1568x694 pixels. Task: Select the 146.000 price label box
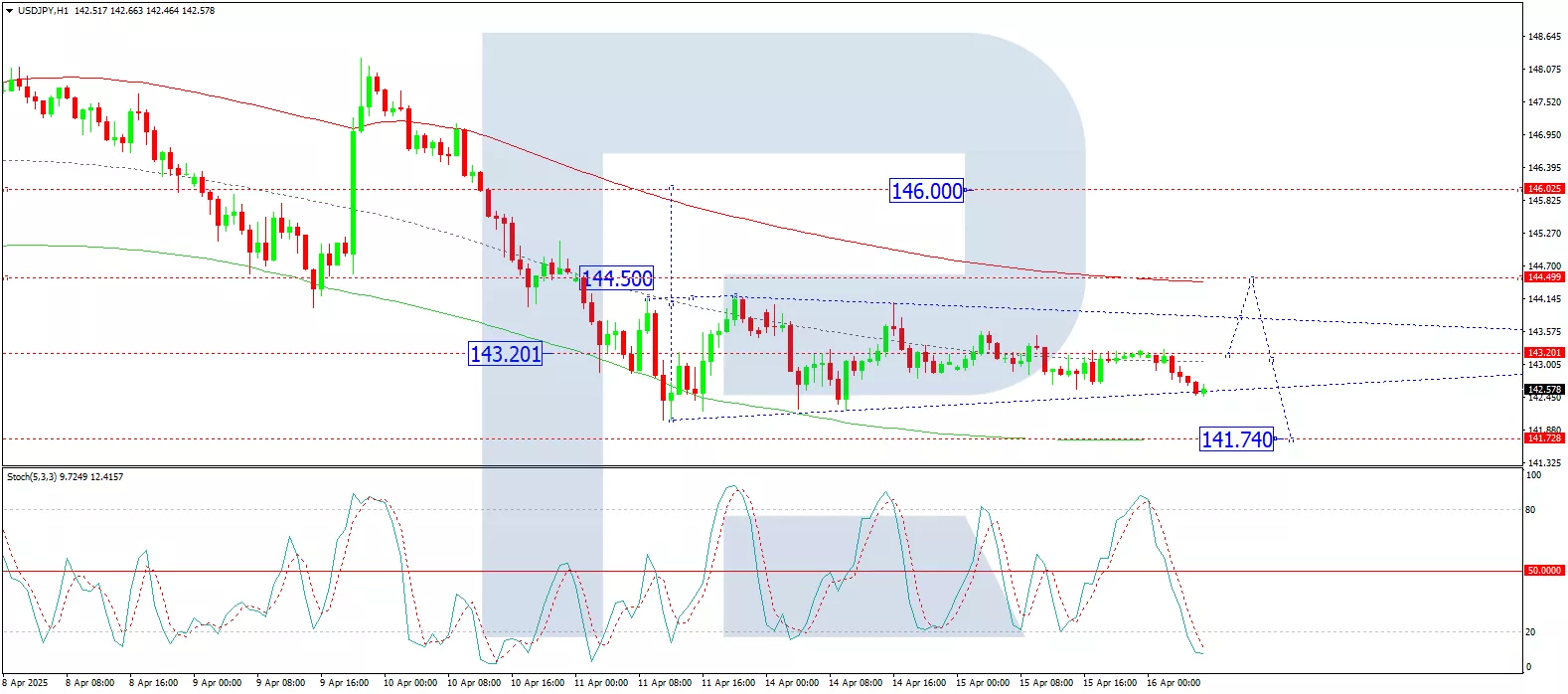pos(926,191)
